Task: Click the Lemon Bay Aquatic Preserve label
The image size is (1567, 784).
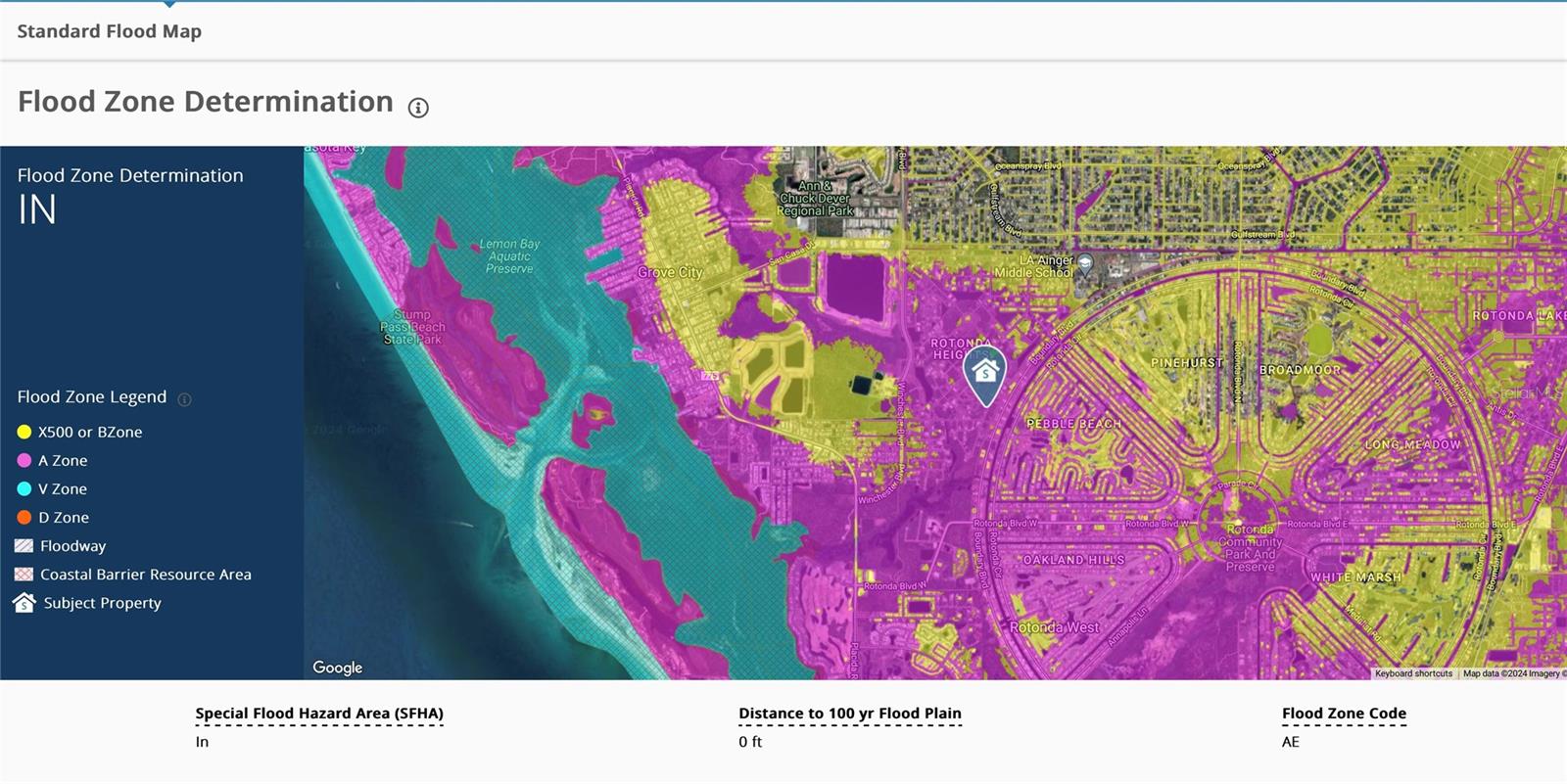Action: pos(509,256)
